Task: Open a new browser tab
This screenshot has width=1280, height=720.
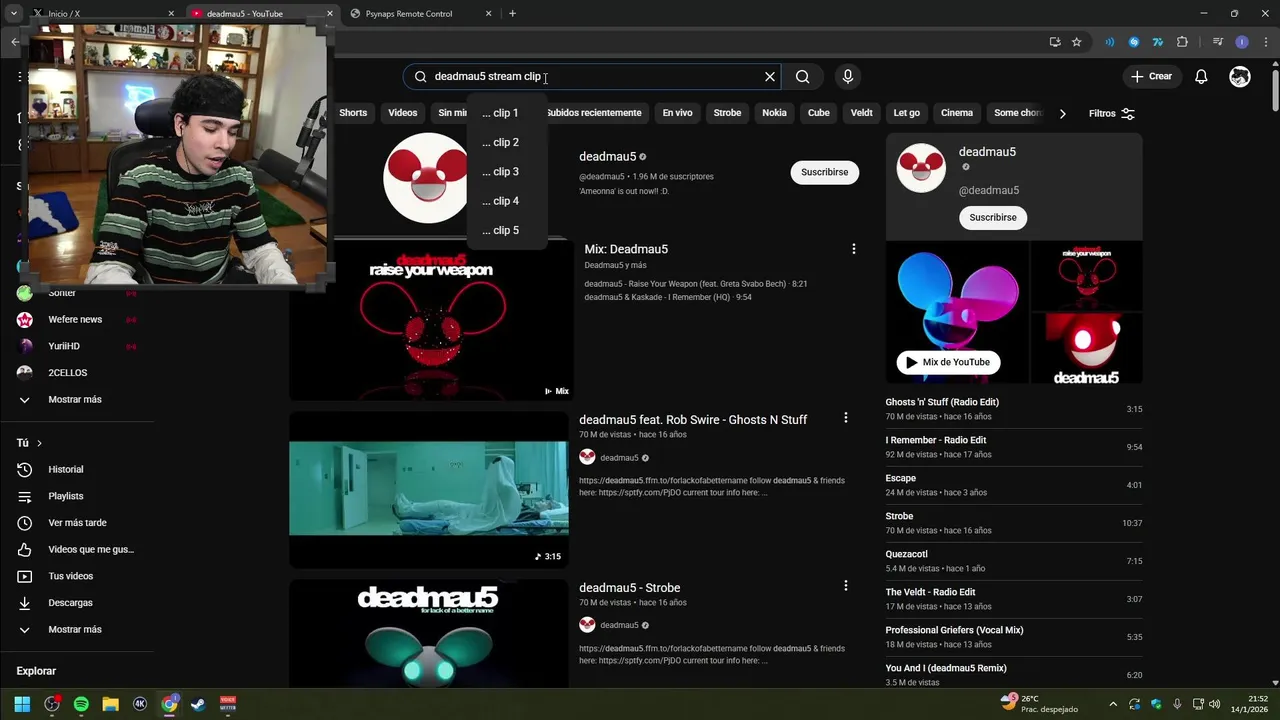Action: click(512, 14)
